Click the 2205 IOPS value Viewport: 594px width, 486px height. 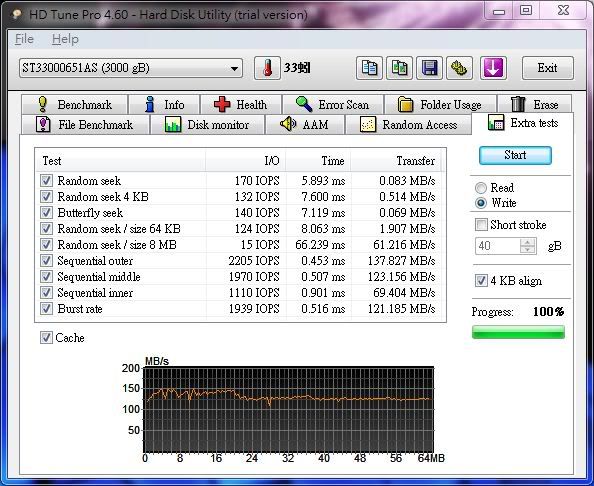pos(254,261)
